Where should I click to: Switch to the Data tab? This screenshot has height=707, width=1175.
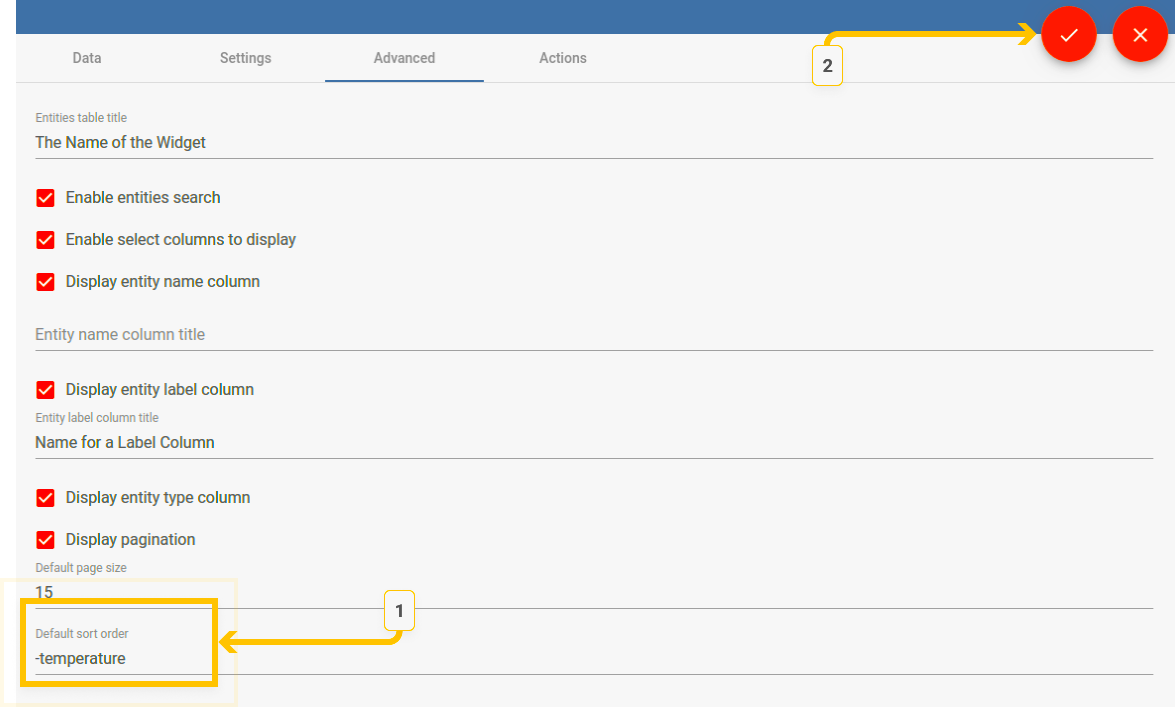click(x=87, y=58)
